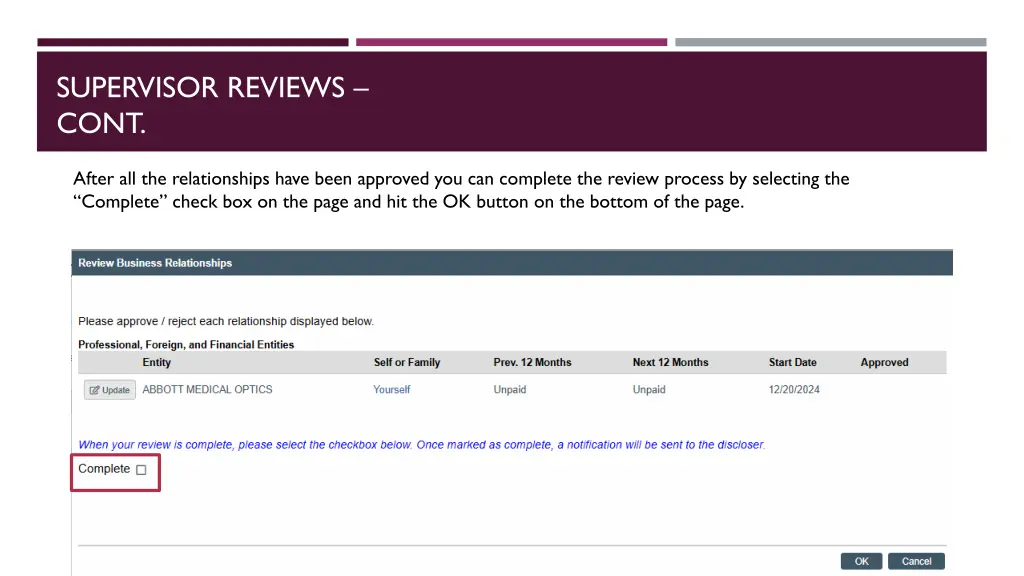Click the Entity column header

click(x=157, y=362)
